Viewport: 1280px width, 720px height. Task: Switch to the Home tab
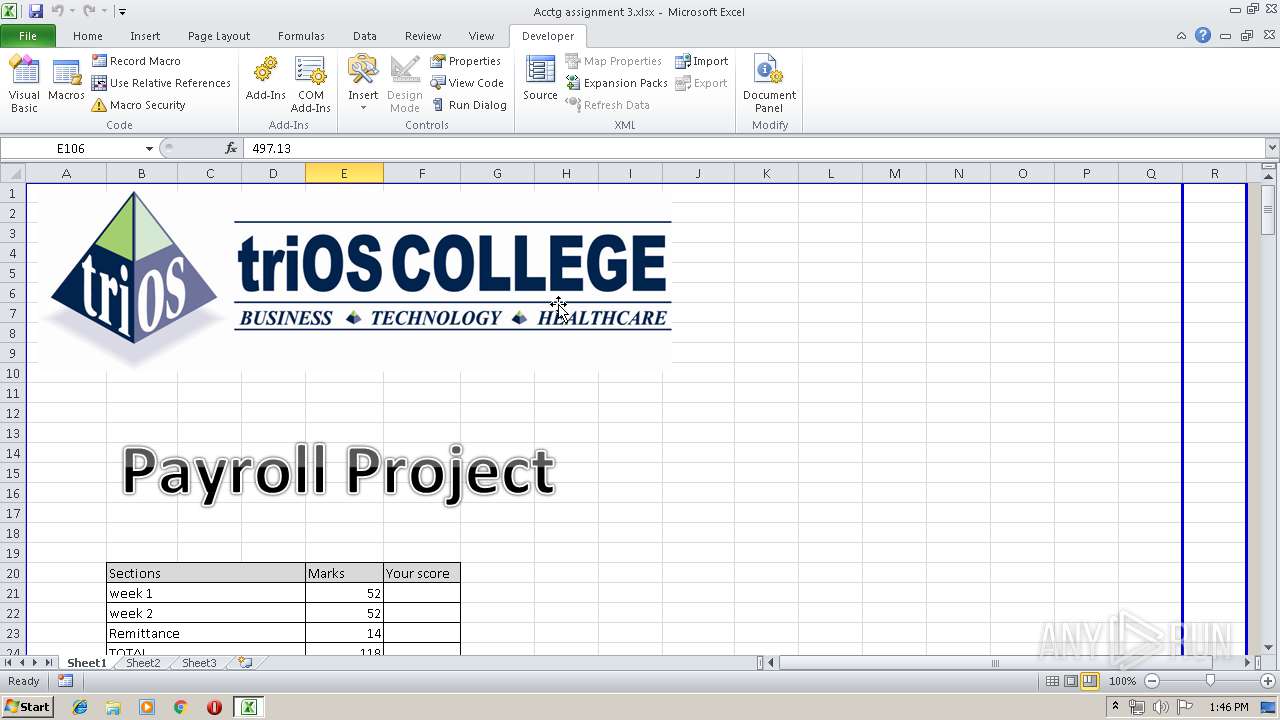(88, 36)
